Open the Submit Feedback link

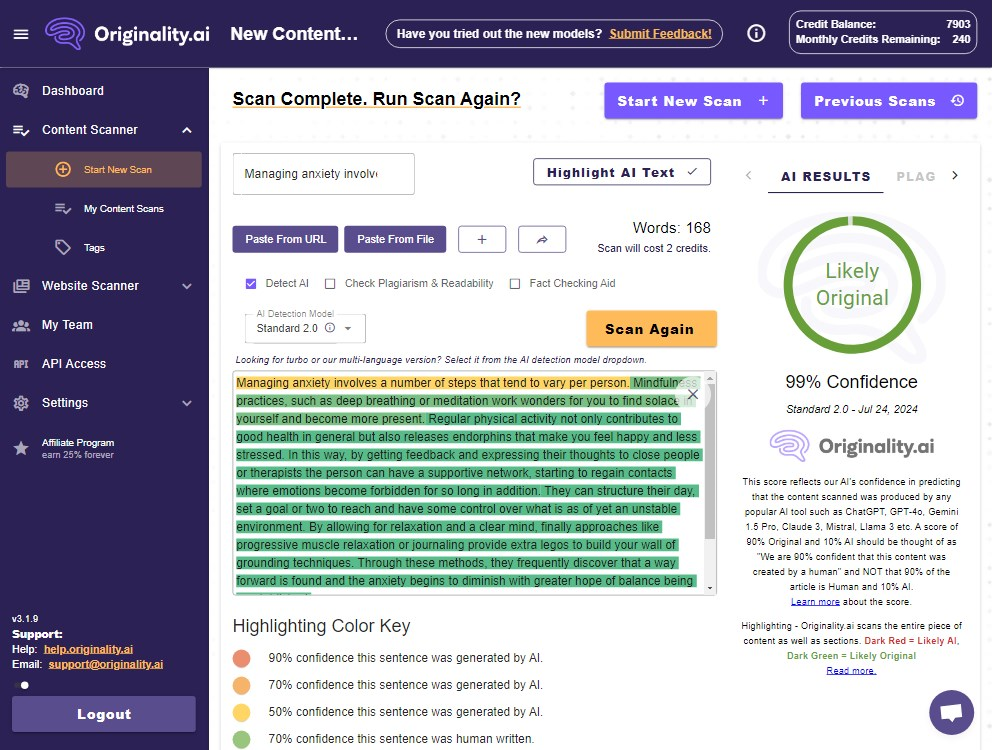pos(660,34)
